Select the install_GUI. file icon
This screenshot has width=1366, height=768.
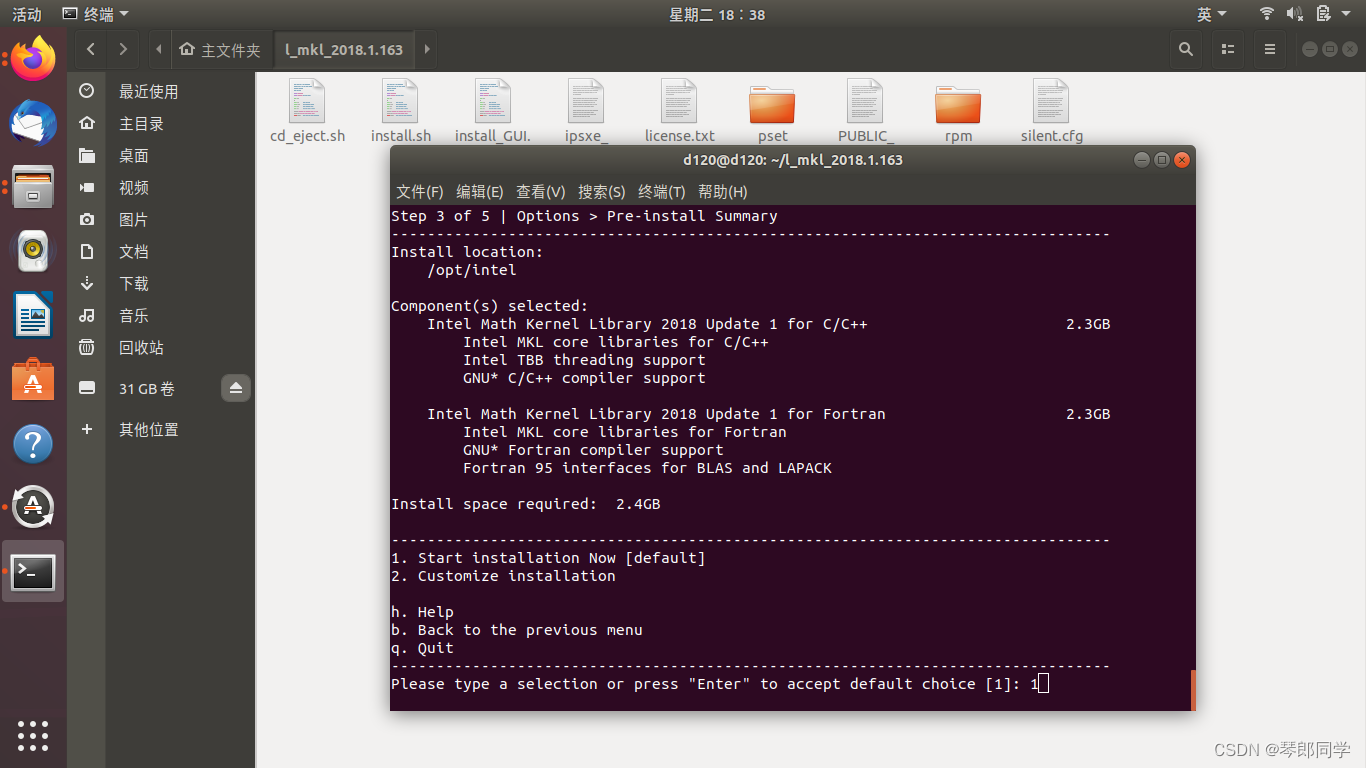click(x=493, y=101)
